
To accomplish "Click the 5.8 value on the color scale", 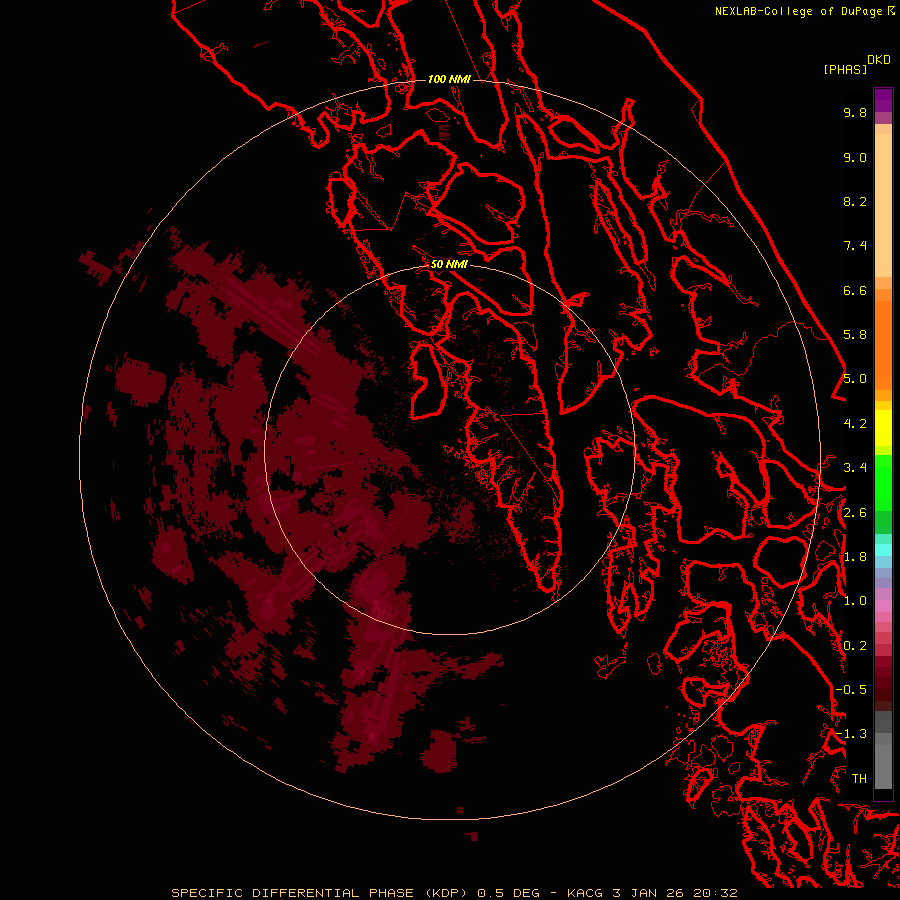I will click(x=855, y=335).
